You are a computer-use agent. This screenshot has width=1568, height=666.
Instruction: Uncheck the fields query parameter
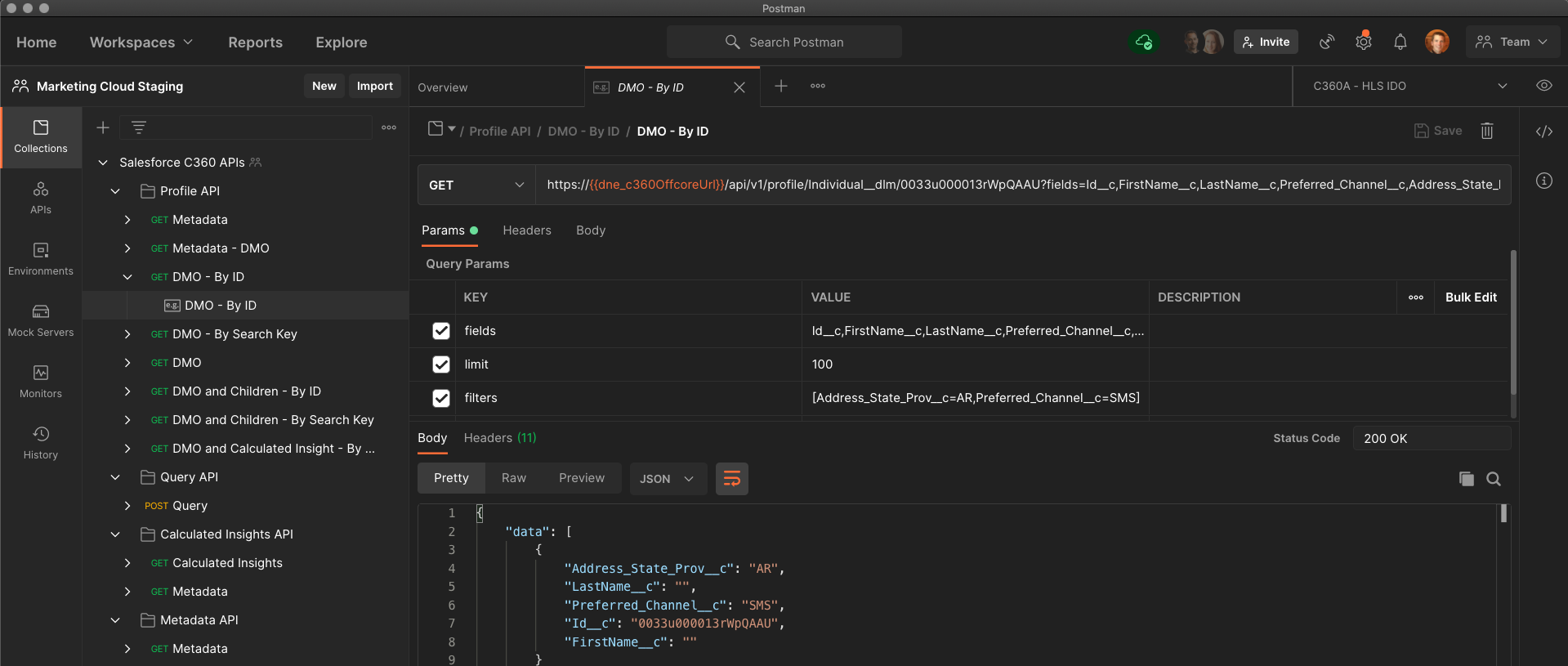(x=441, y=331)
